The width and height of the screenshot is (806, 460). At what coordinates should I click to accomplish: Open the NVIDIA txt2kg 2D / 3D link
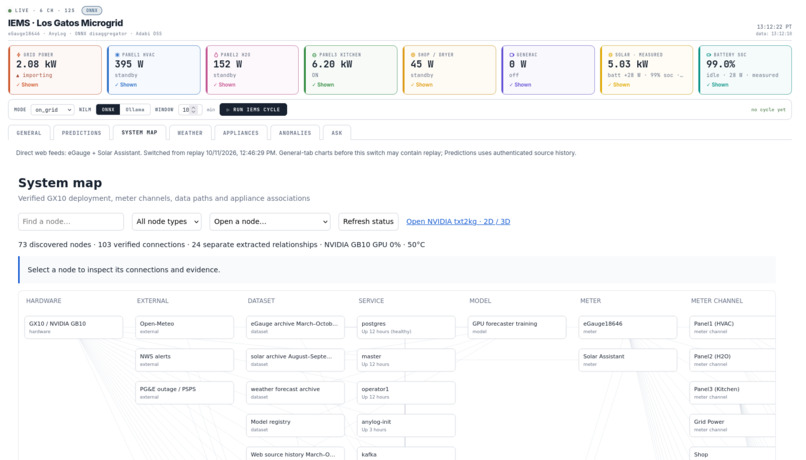(x=458, y=222)
